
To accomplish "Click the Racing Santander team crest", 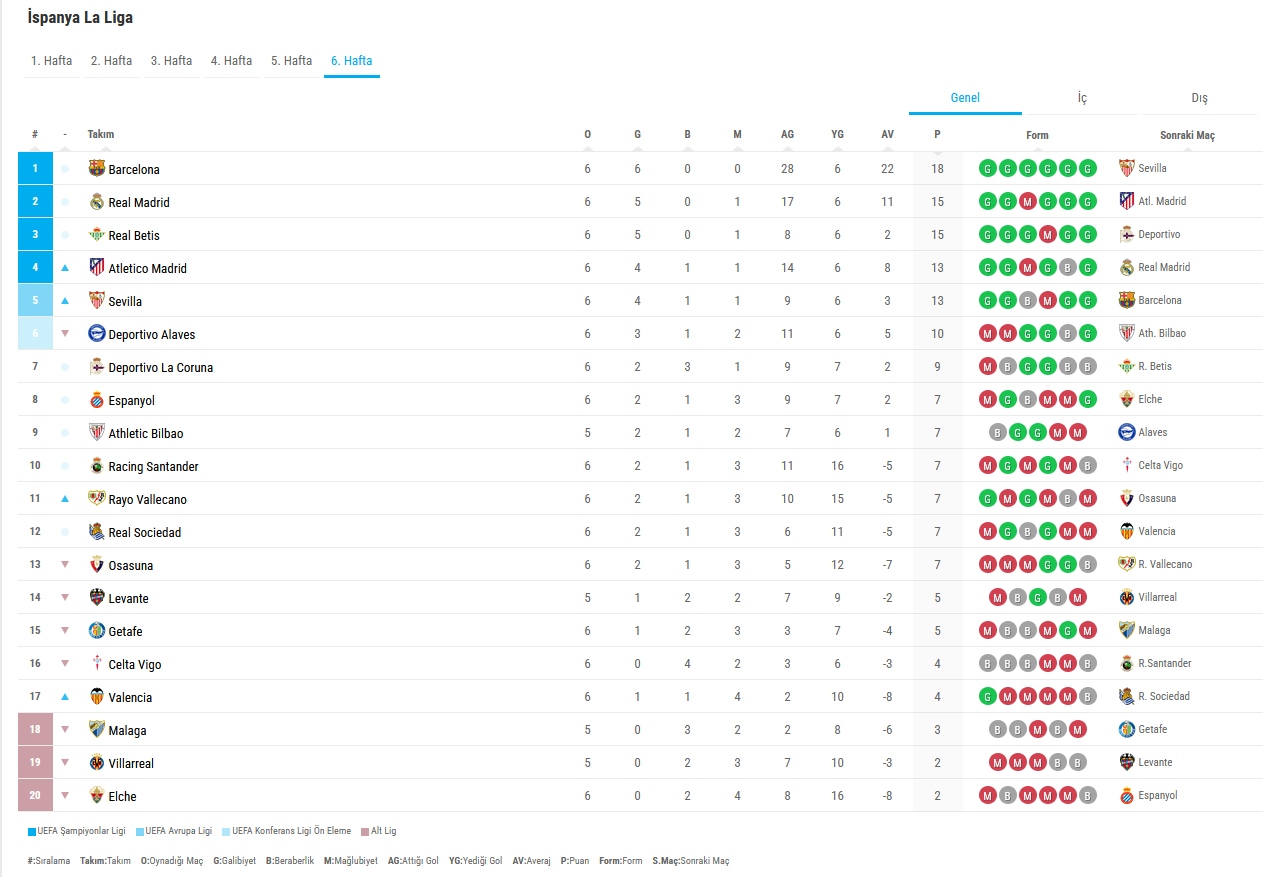I will (x=97, y=465).
